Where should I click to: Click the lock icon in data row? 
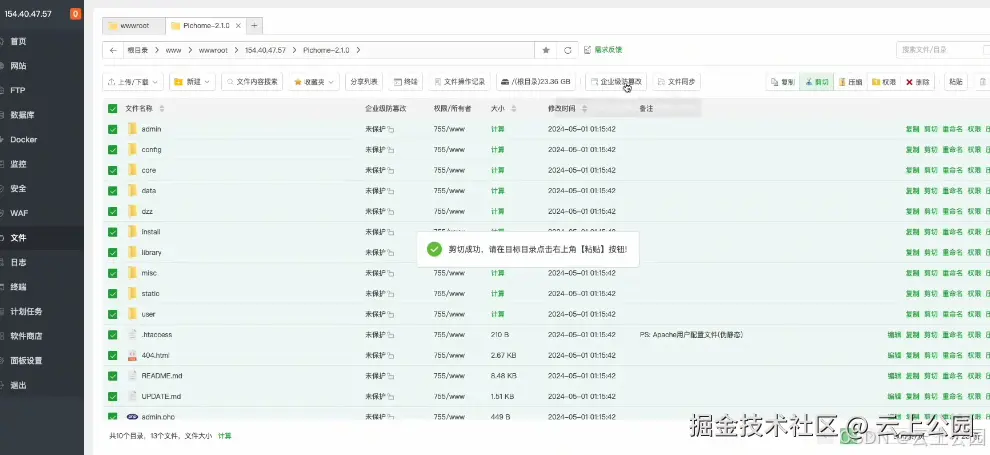click(391, 191)
